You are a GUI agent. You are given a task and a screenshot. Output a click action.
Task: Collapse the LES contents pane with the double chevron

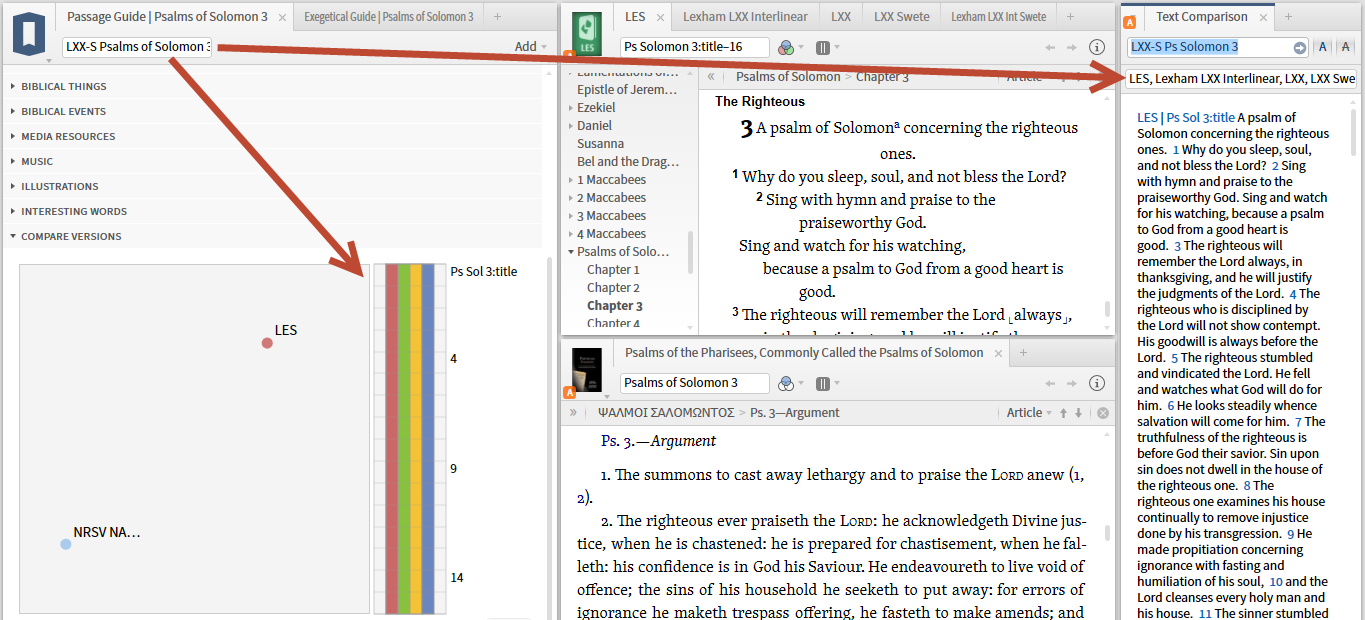711,77
